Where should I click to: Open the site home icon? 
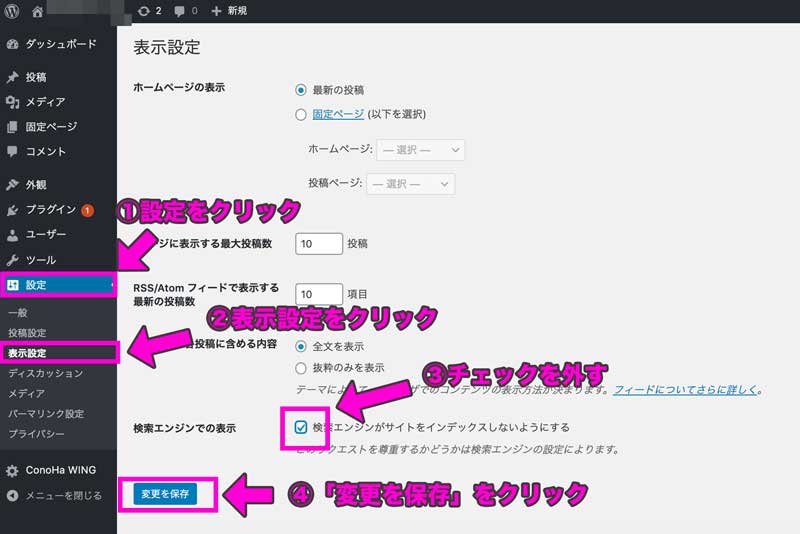click(37, 11)
